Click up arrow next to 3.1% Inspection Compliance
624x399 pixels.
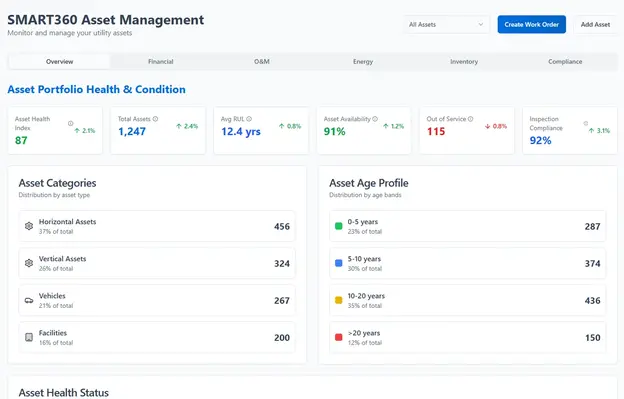click(x=591, y=130)
